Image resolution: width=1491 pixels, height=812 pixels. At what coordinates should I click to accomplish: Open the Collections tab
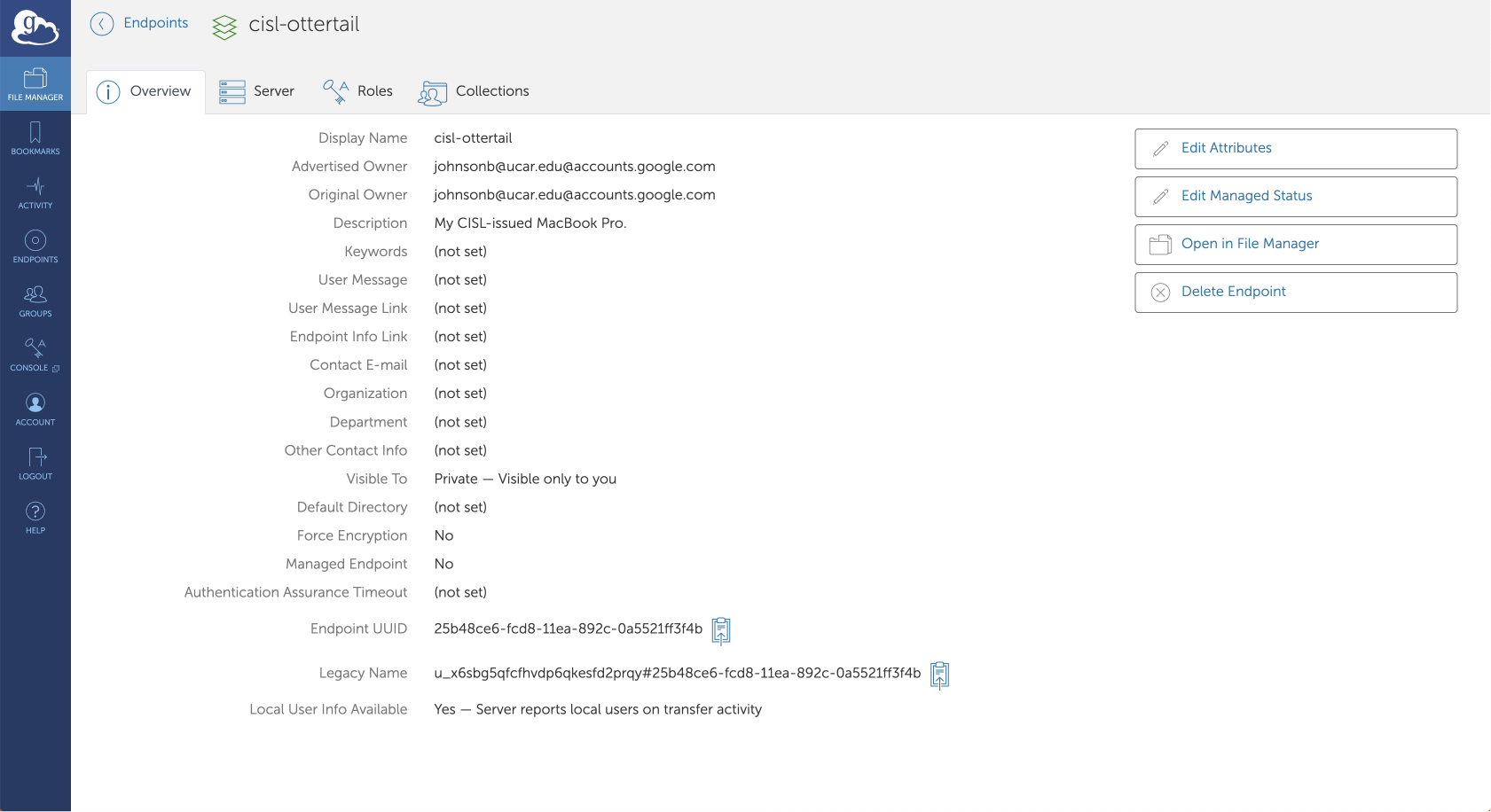click(x=474, y=91)
